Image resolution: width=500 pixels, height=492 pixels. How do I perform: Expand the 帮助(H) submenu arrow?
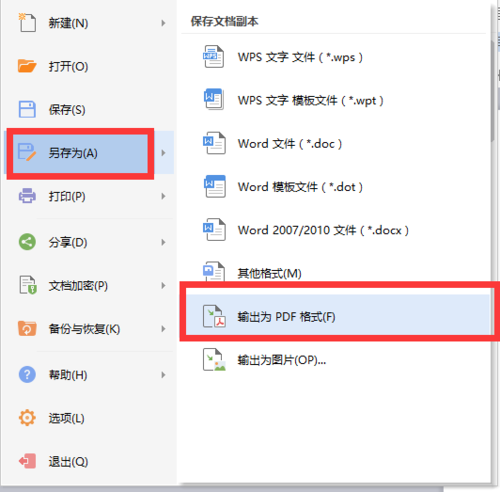[x=163, y=375]
